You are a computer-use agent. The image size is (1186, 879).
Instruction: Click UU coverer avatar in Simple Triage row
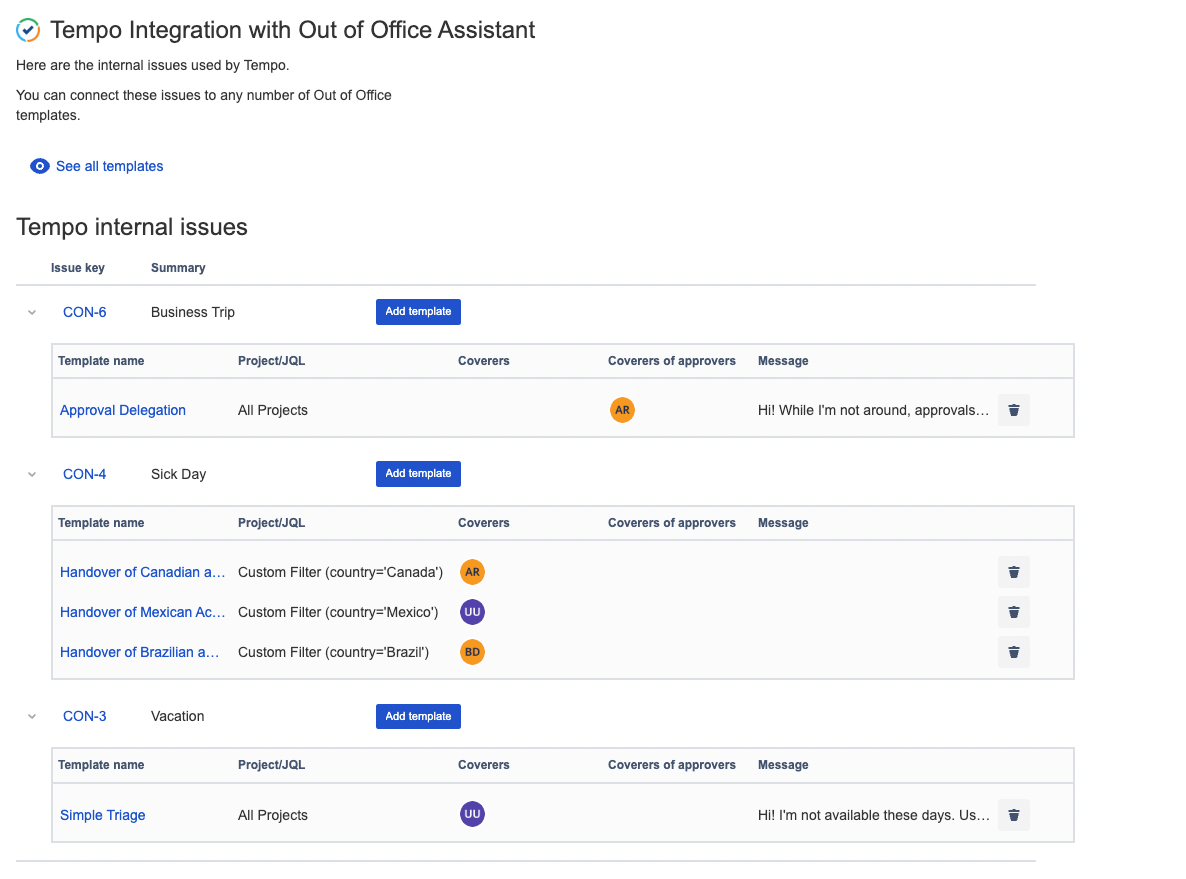point(472,814)
